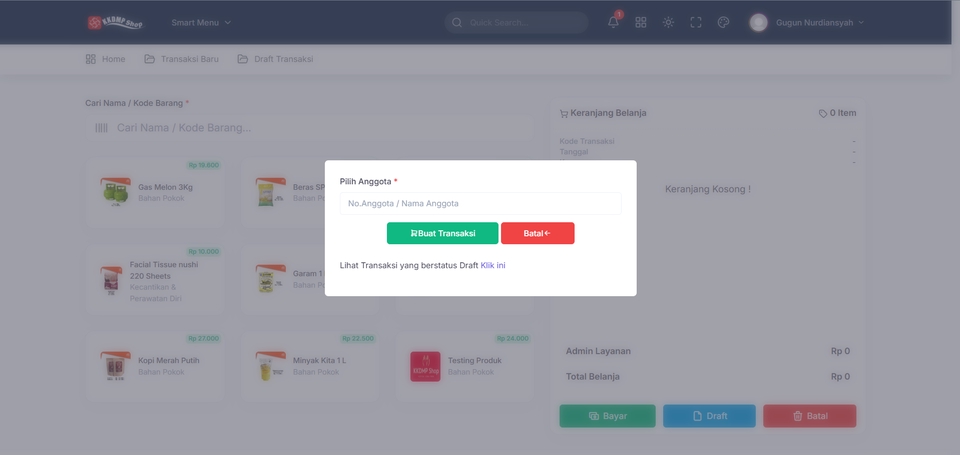
Task: Open the apps grid icon
Action: 640,23
